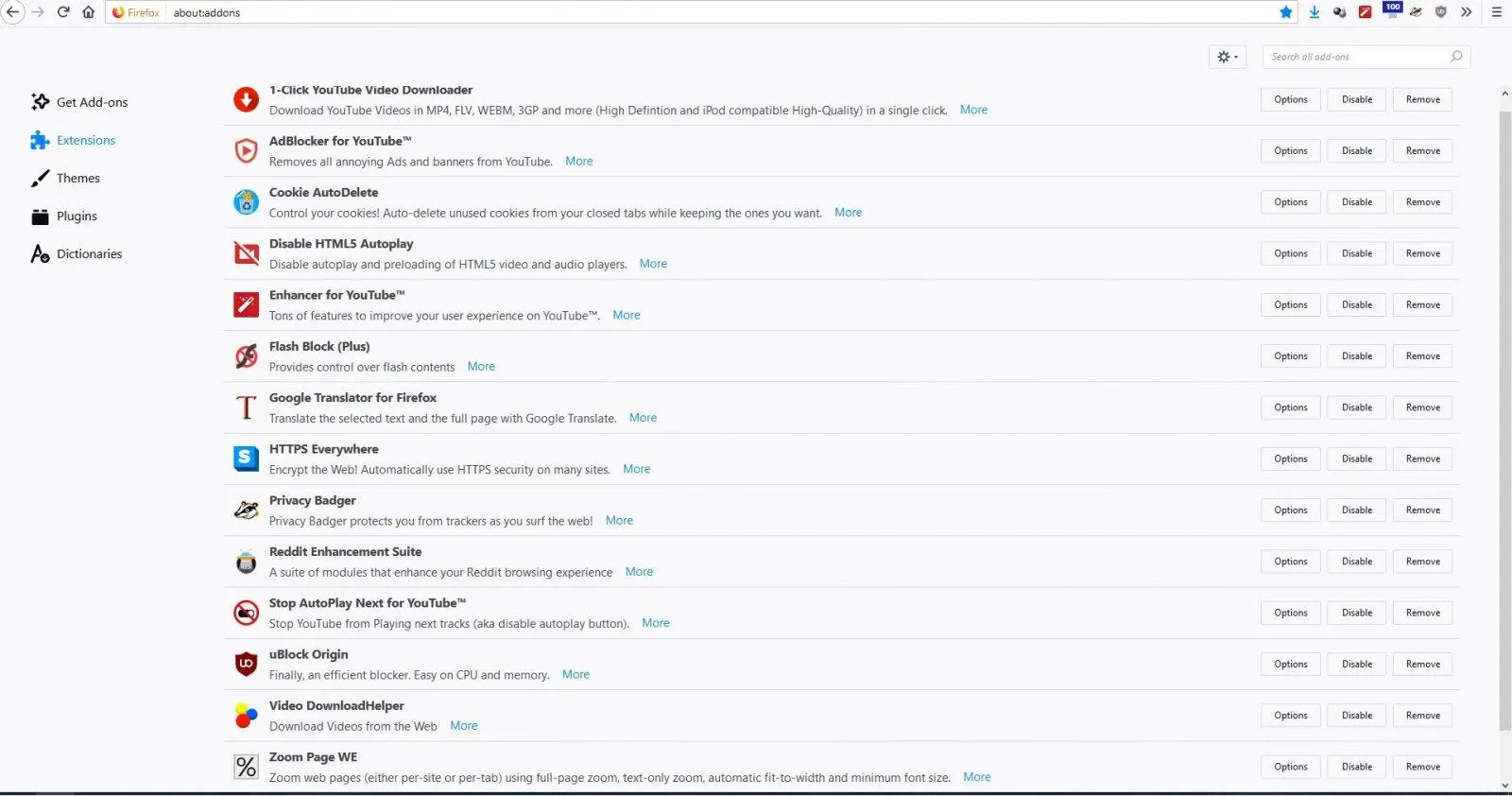The height and width of the screenshot is (796, 1512).
Task: Go to the Firefox home icon
Action: [88, 12]
